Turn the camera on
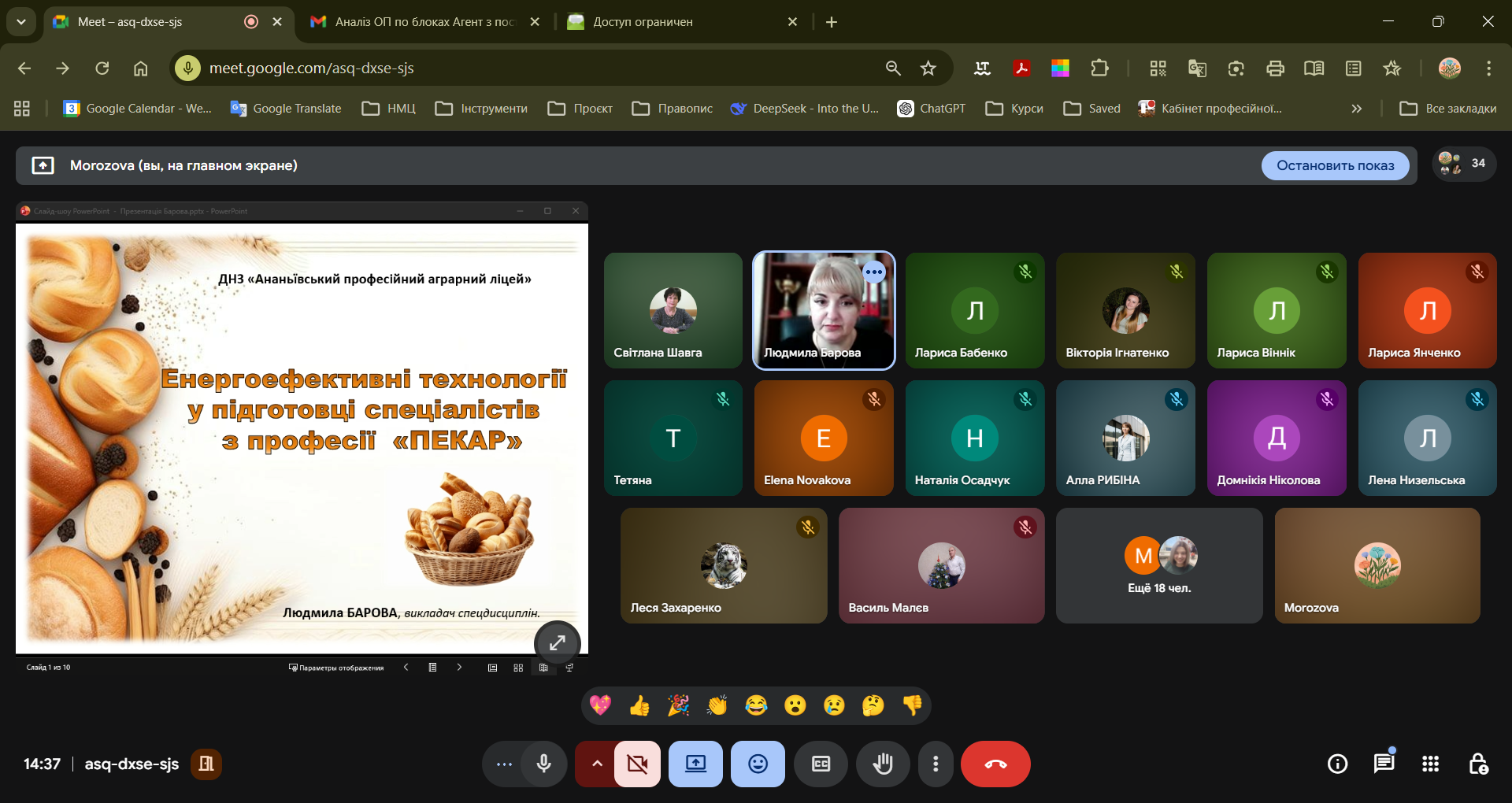This screenshot has height=803, width=1512. point(637,764)
